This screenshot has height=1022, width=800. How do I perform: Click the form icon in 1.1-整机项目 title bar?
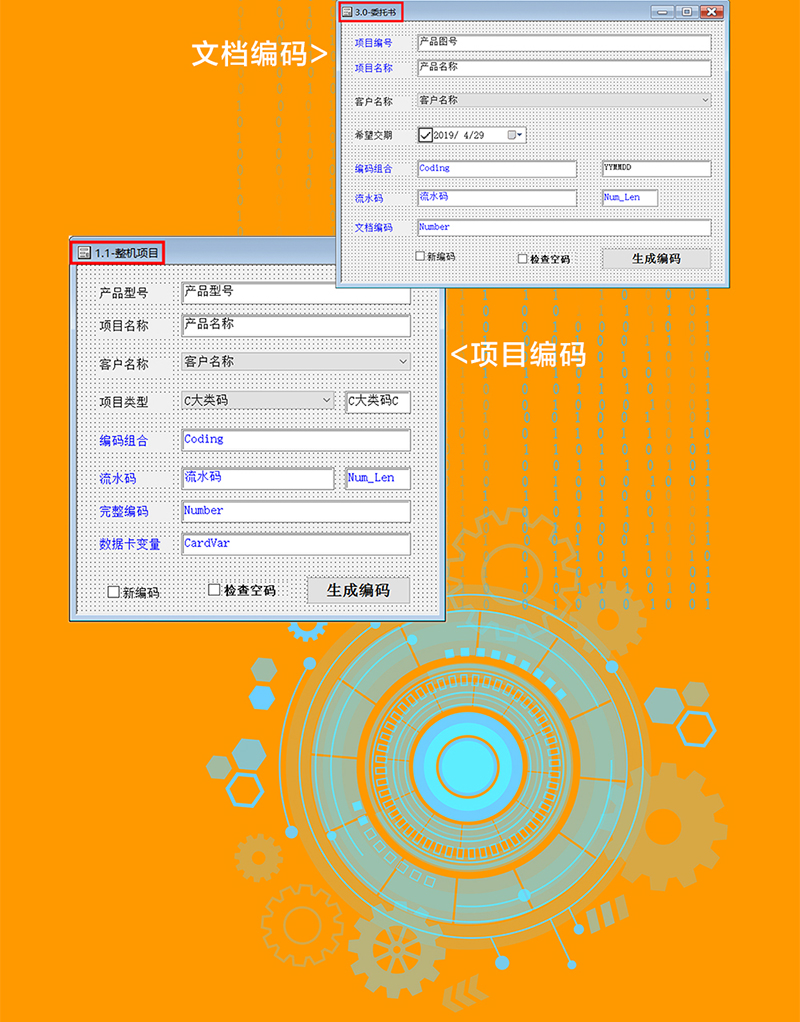click(84, 253)
